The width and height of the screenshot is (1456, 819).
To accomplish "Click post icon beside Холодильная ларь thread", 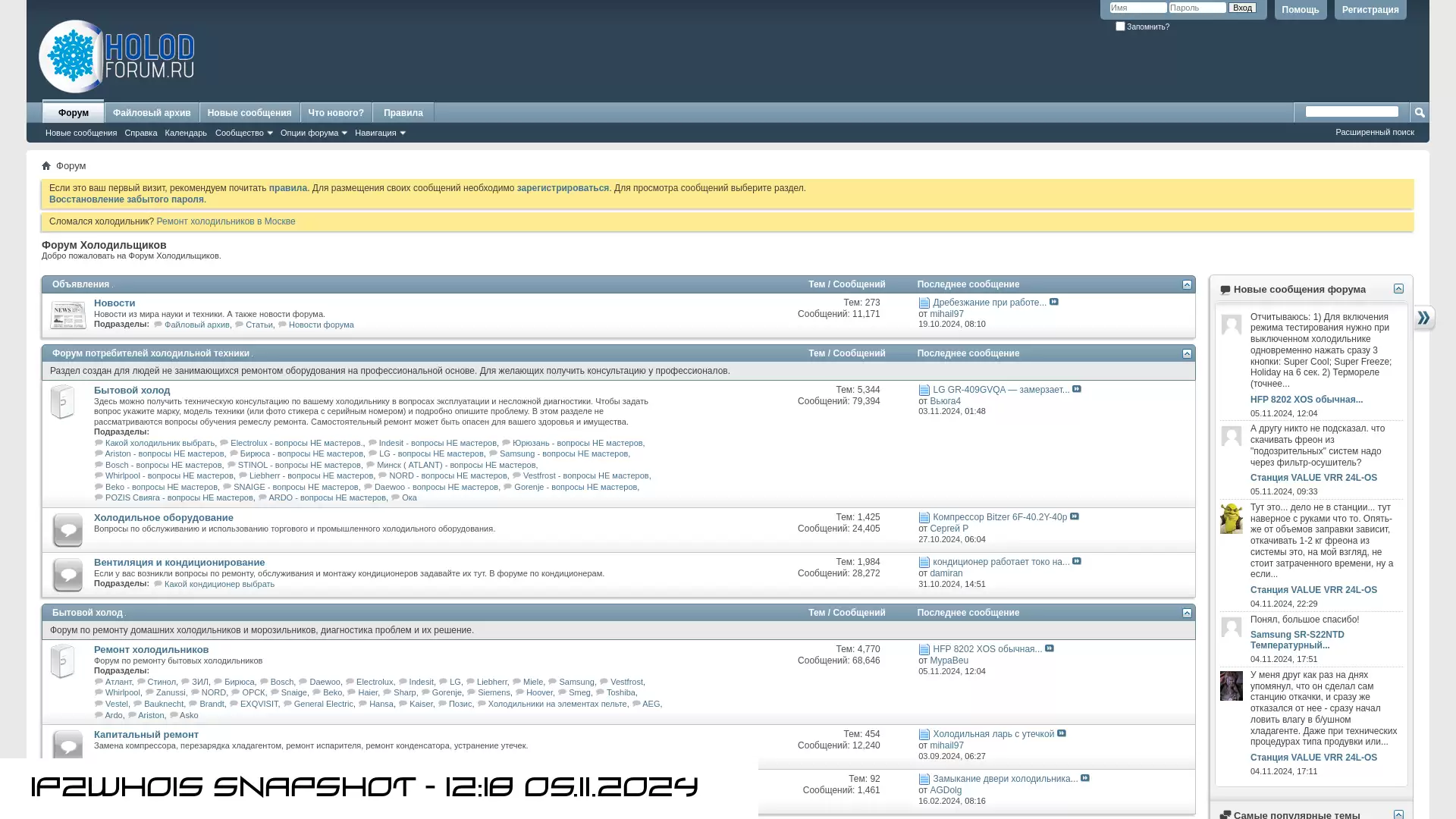I will coord(924,734).
